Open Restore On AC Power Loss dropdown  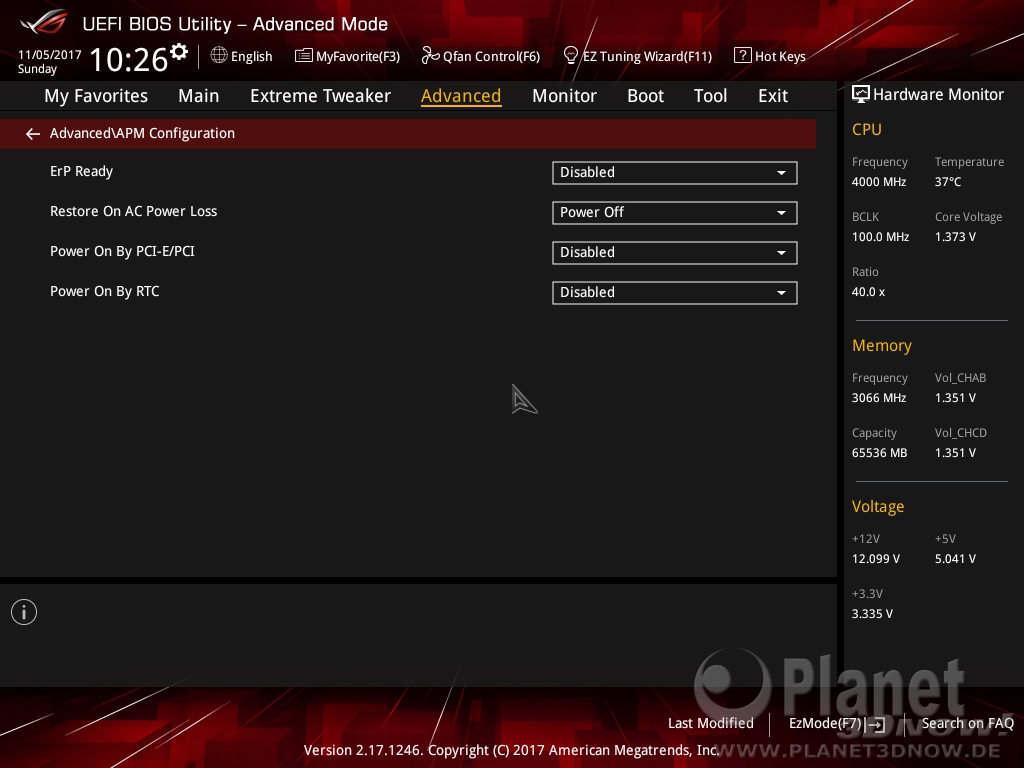[675, 212]
